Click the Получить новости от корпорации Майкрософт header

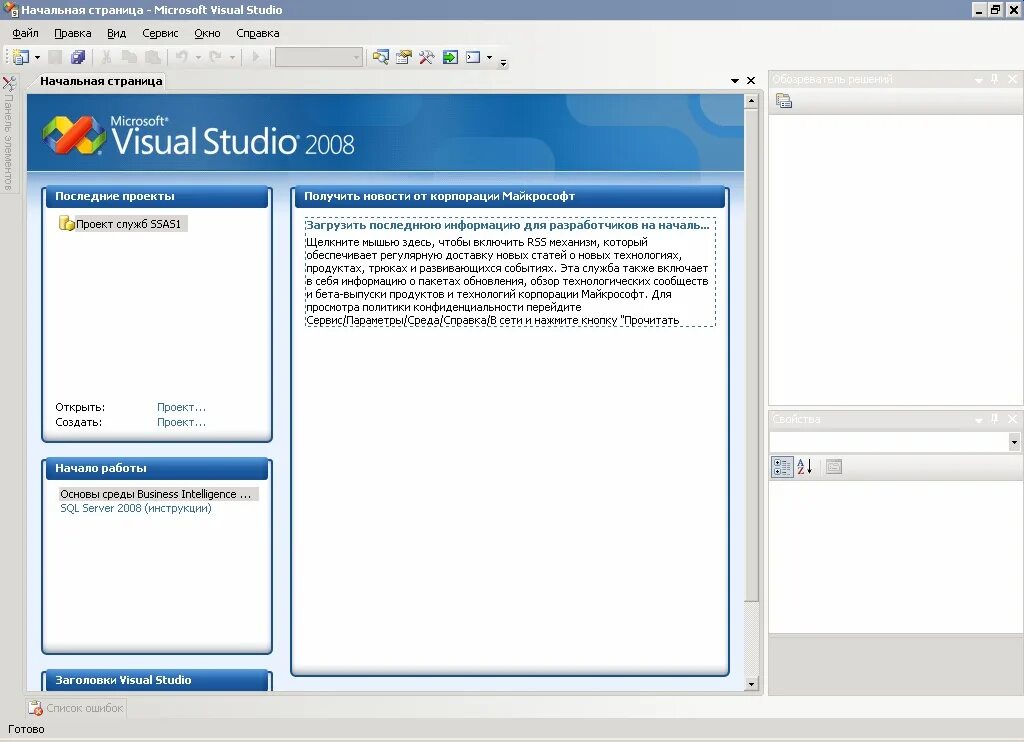click(510, 197)
